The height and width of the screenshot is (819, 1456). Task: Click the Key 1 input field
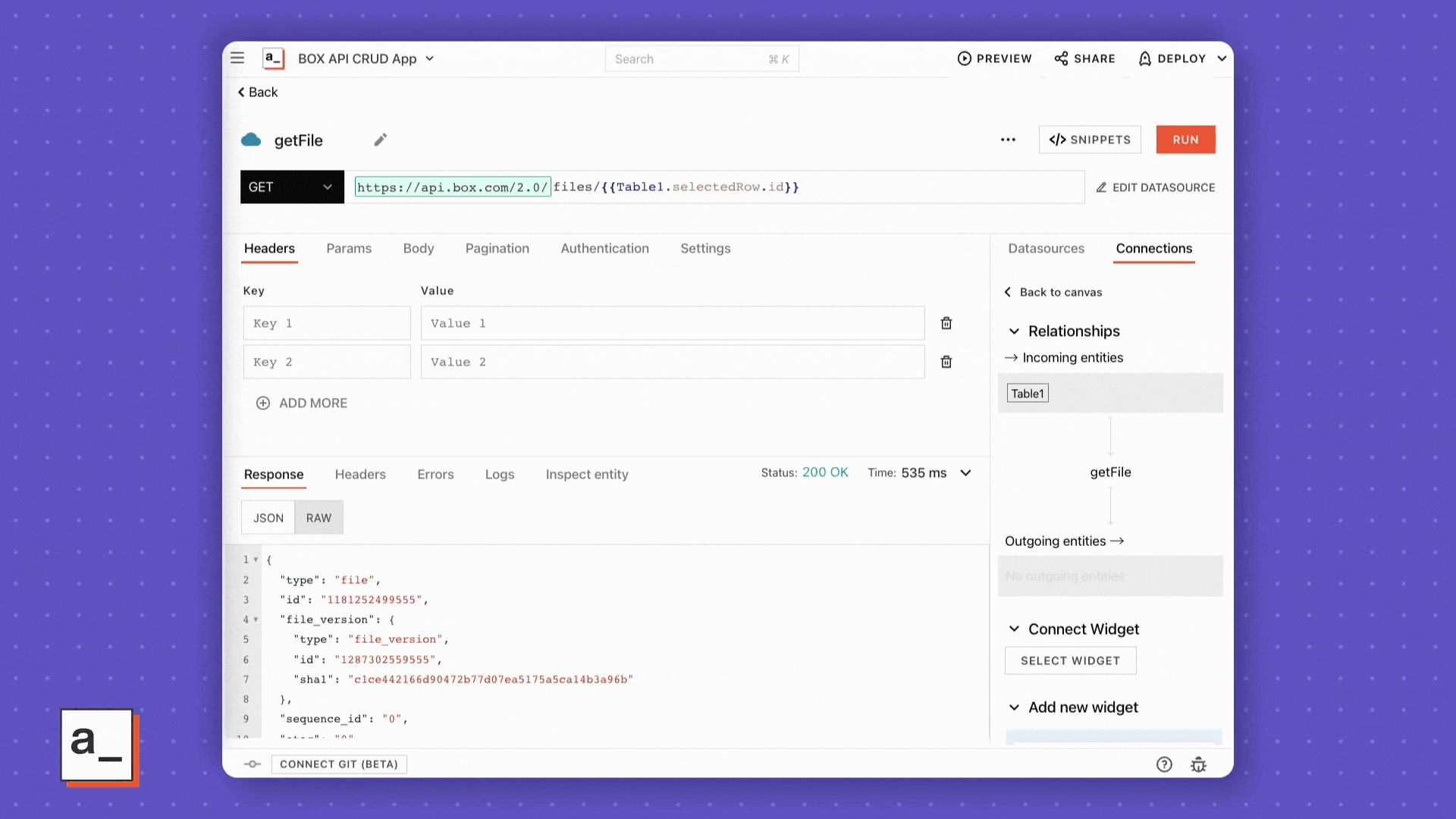coord(327,323)
